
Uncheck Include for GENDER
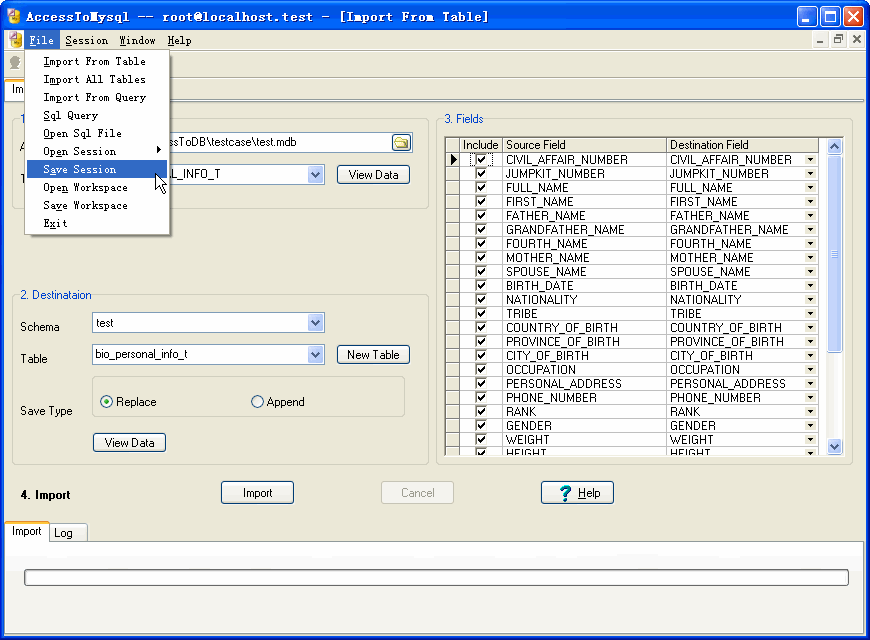pos(481,425)
